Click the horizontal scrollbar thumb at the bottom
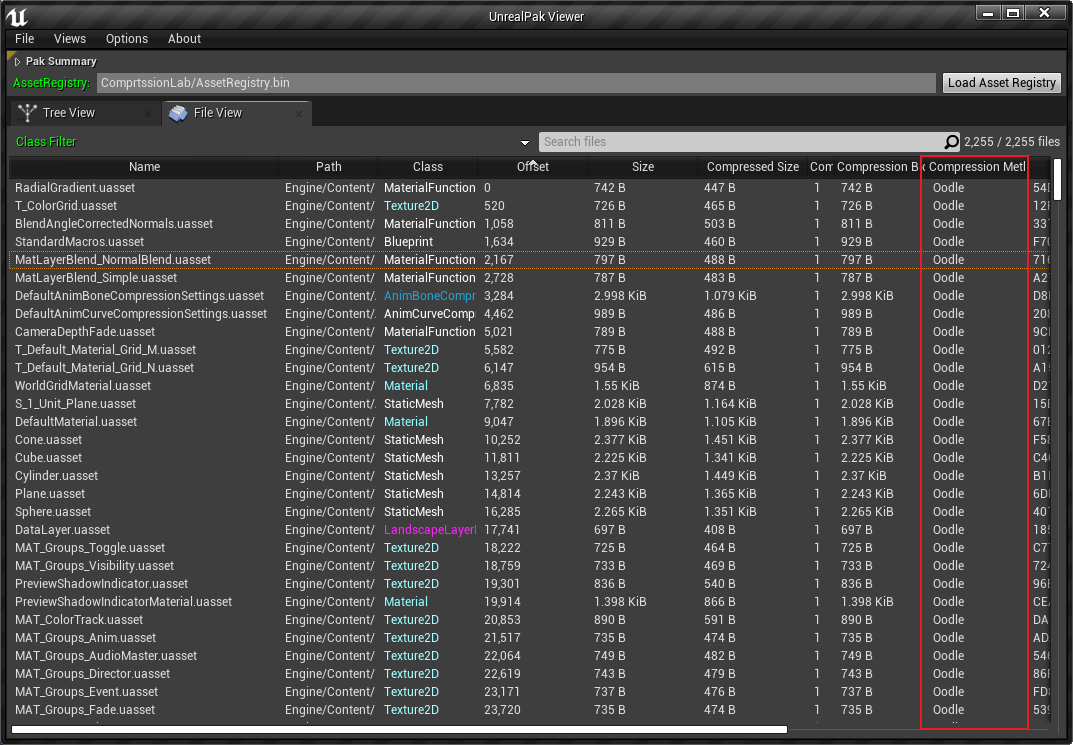Image resolution: width=1073 pixels, height=745 pixels. (x=400, y=730)
